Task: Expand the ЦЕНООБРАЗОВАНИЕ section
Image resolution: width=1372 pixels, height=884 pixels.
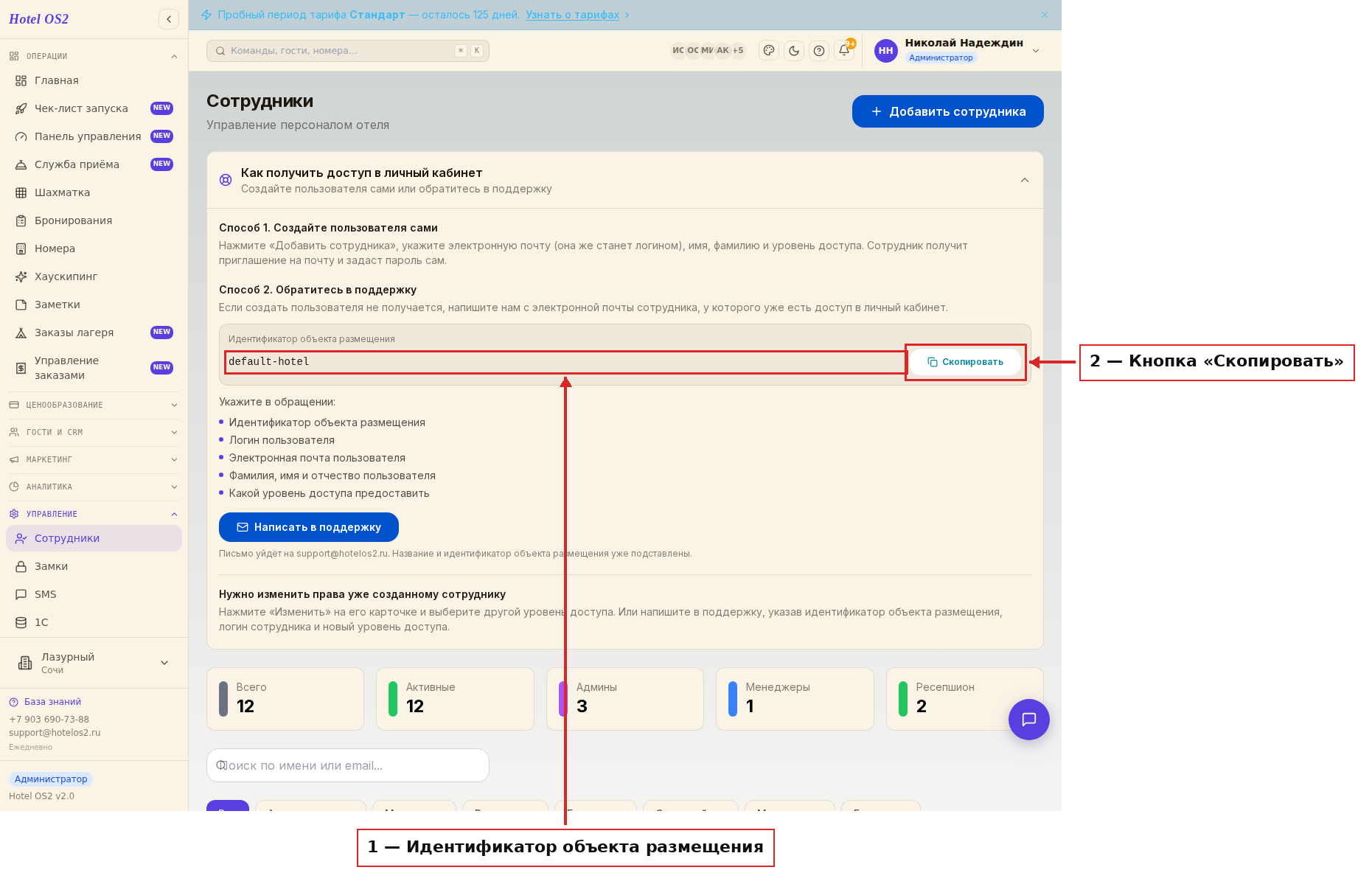Action: point(94,405)
